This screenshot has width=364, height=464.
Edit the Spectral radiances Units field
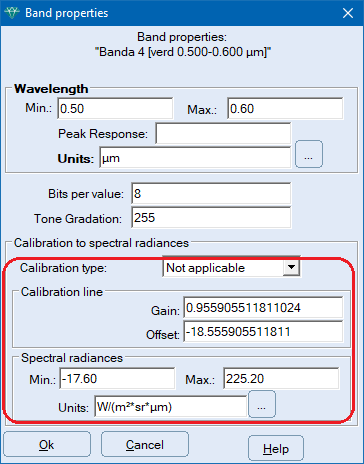pos(170,407)
